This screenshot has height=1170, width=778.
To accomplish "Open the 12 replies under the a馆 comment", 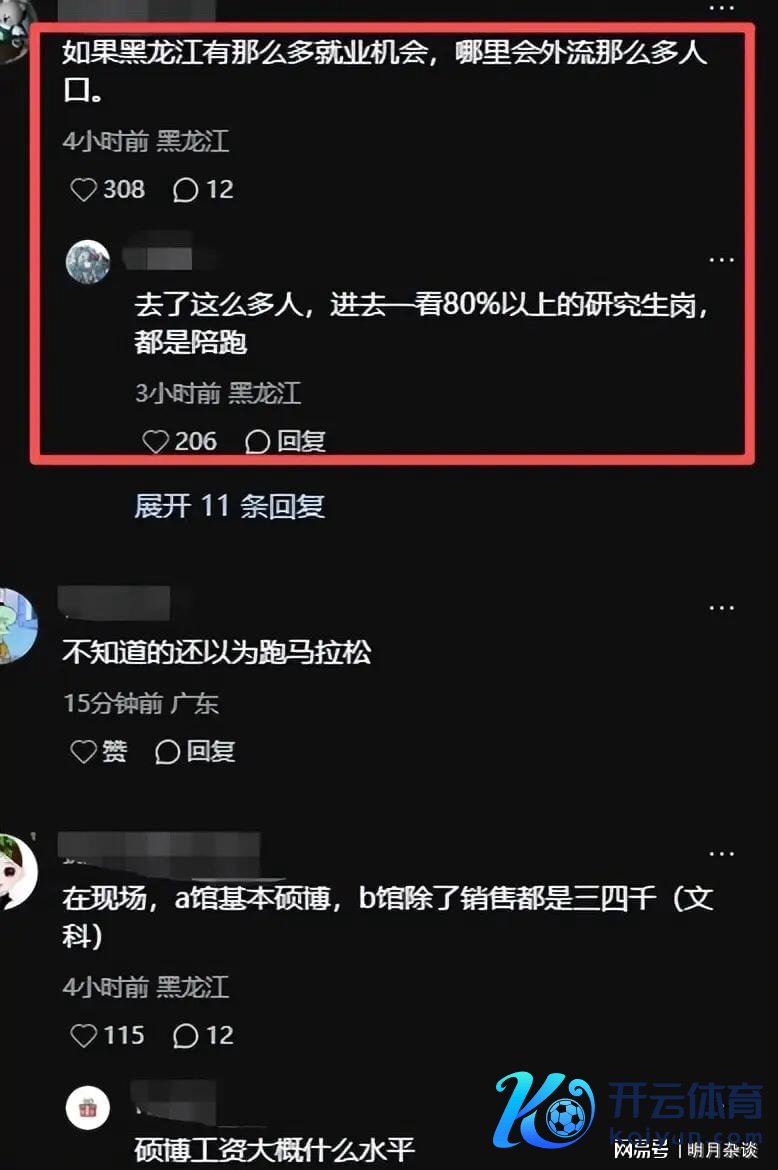I will 203,1035.
